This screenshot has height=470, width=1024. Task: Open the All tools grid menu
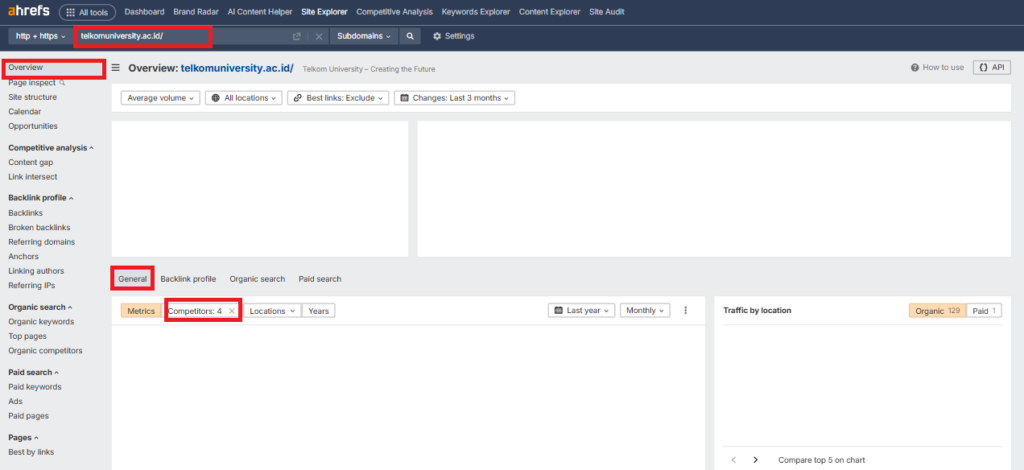click(88, 12)
